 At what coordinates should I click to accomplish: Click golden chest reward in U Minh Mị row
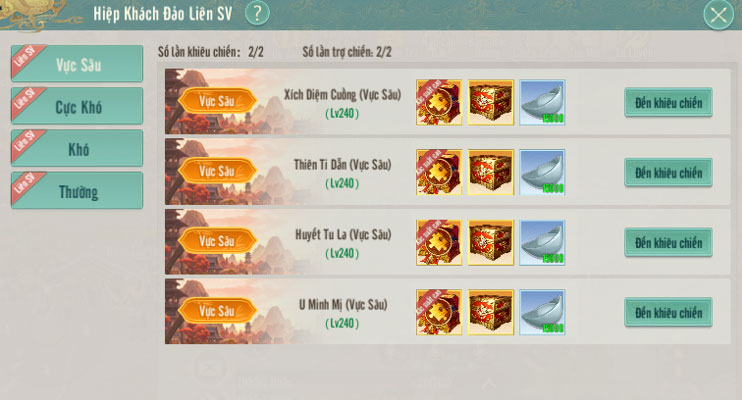(491, 312)
